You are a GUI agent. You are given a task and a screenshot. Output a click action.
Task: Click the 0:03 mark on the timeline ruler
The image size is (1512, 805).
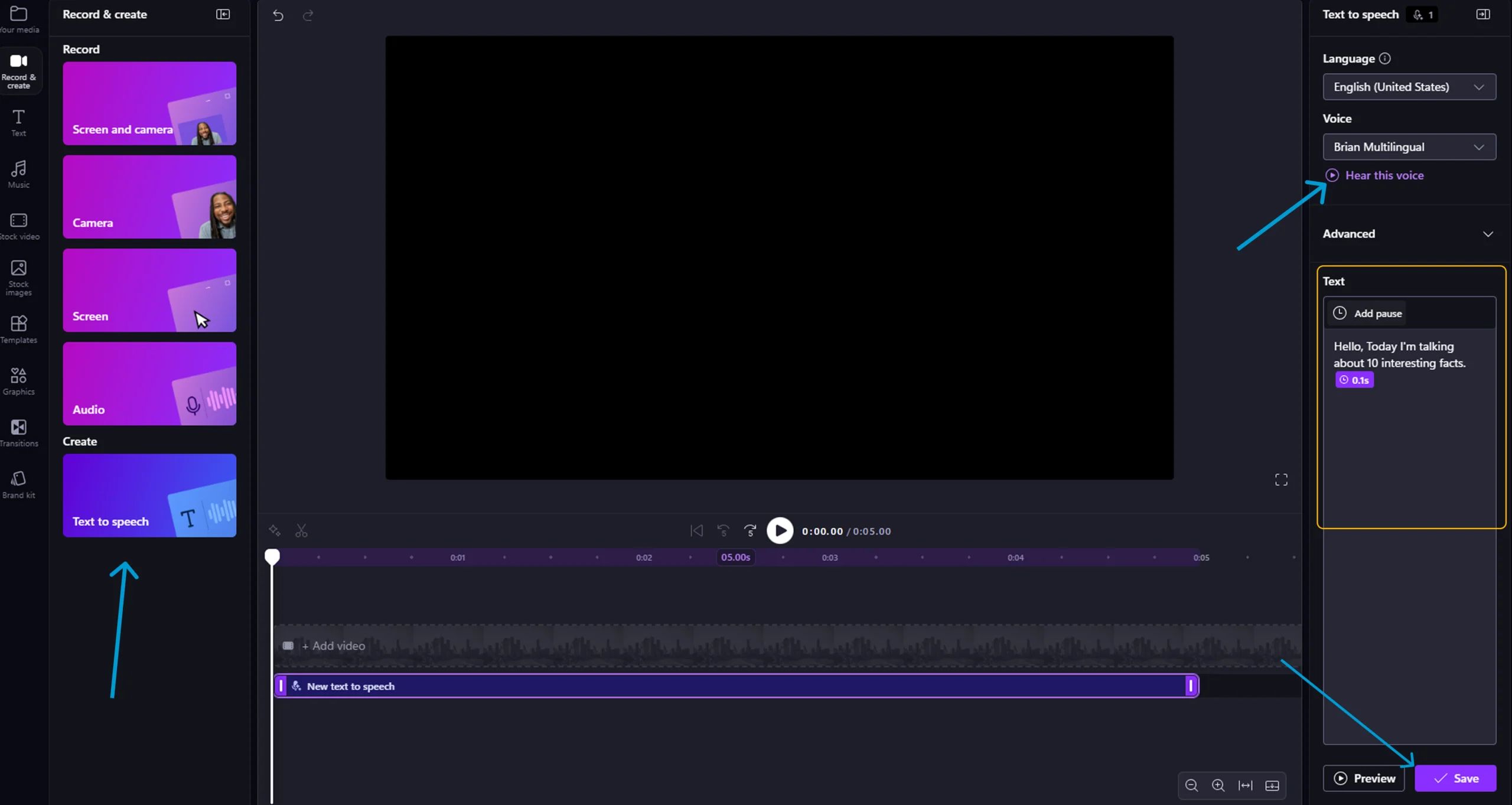click(829, 558)
